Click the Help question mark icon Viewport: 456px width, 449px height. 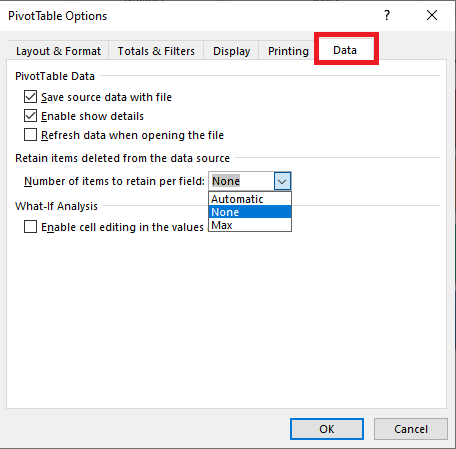tap(387, 15)
